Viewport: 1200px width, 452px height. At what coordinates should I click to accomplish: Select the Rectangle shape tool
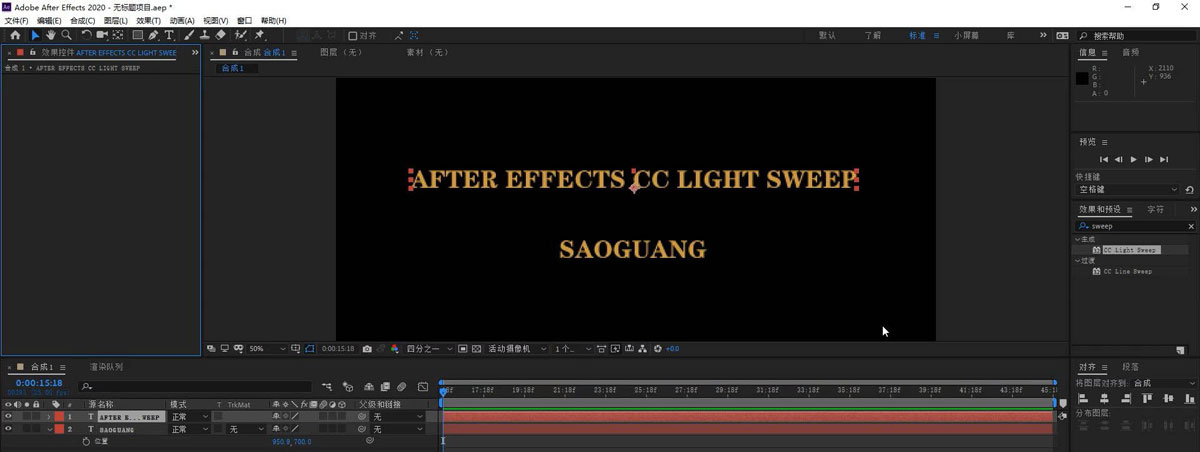coord(137,35)
